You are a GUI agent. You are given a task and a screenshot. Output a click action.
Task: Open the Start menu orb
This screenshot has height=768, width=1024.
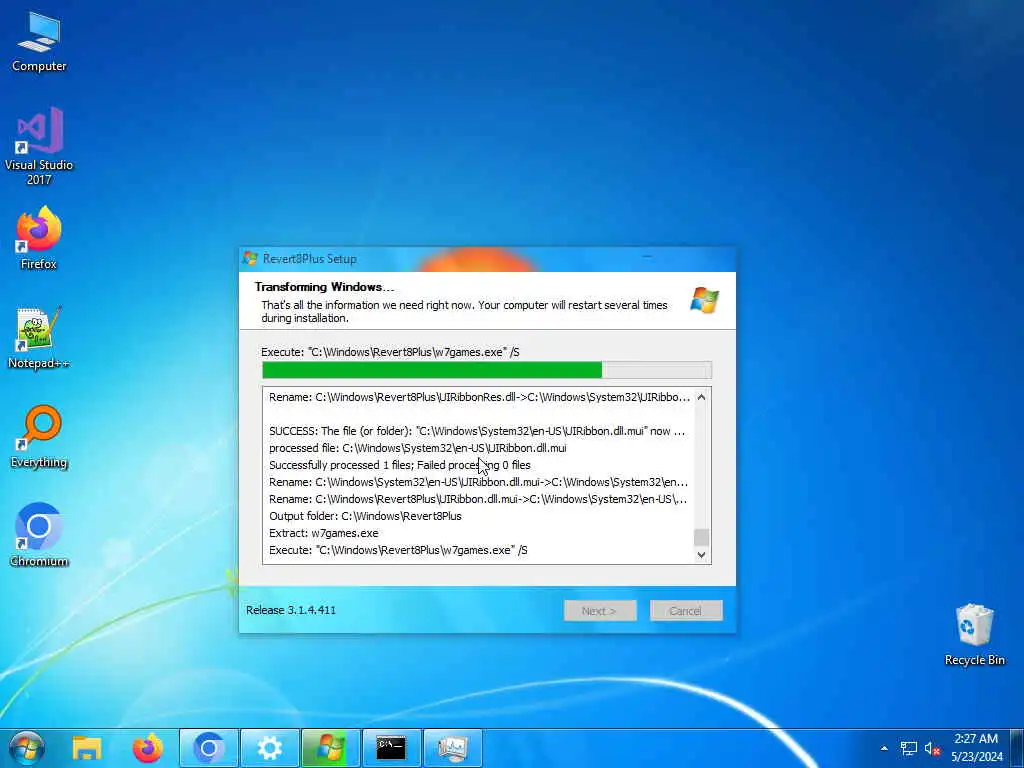click(27, 748)
